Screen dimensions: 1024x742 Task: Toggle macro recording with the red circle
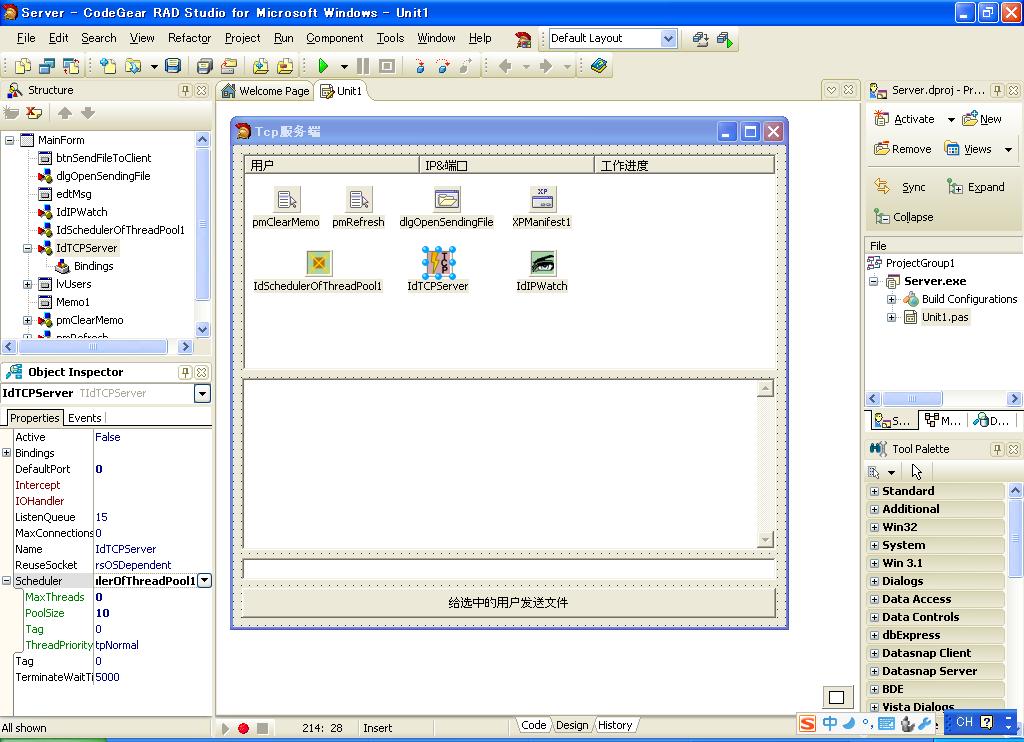(244, 728)
